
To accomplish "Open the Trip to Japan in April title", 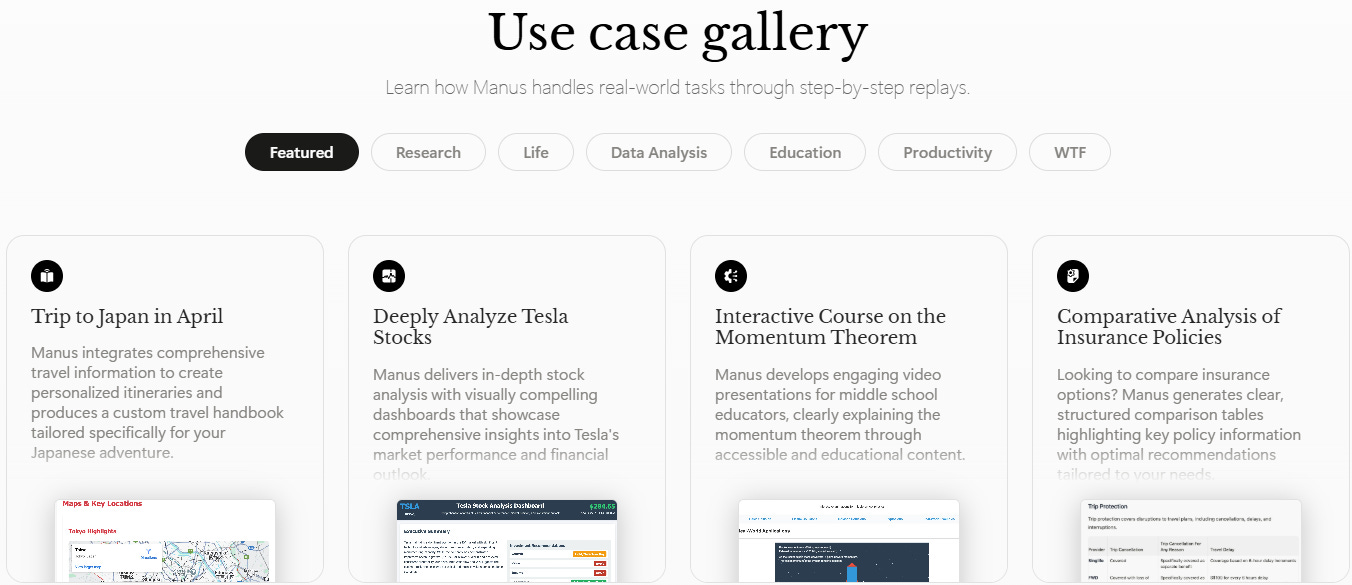I will point(127,317).
